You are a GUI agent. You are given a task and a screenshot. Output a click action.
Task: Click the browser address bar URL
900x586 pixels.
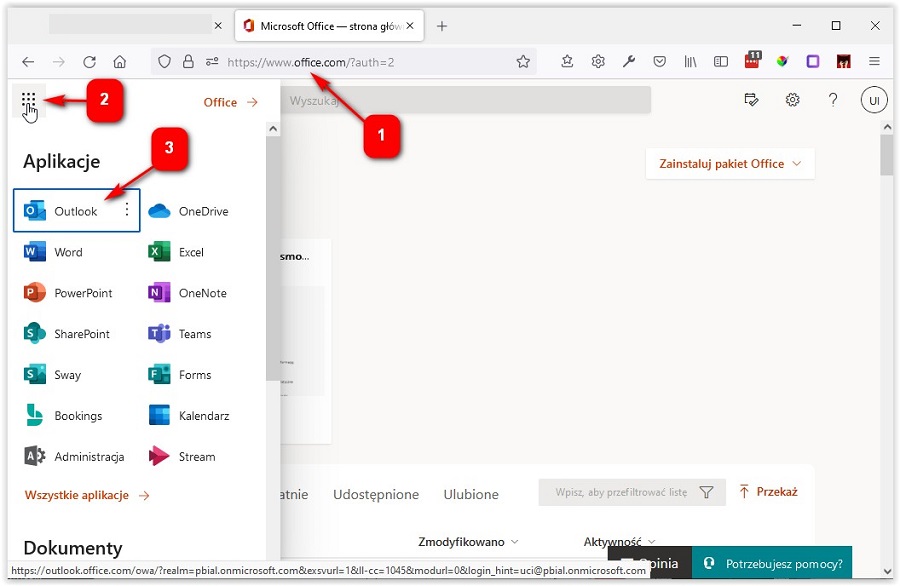pyautogui.click(x=311, y=62)
